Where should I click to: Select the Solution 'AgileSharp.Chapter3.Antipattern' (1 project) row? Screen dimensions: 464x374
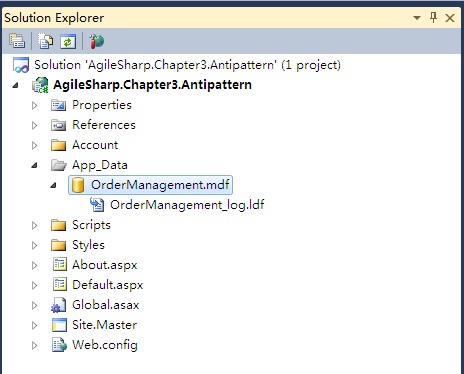tap(187, 65)
